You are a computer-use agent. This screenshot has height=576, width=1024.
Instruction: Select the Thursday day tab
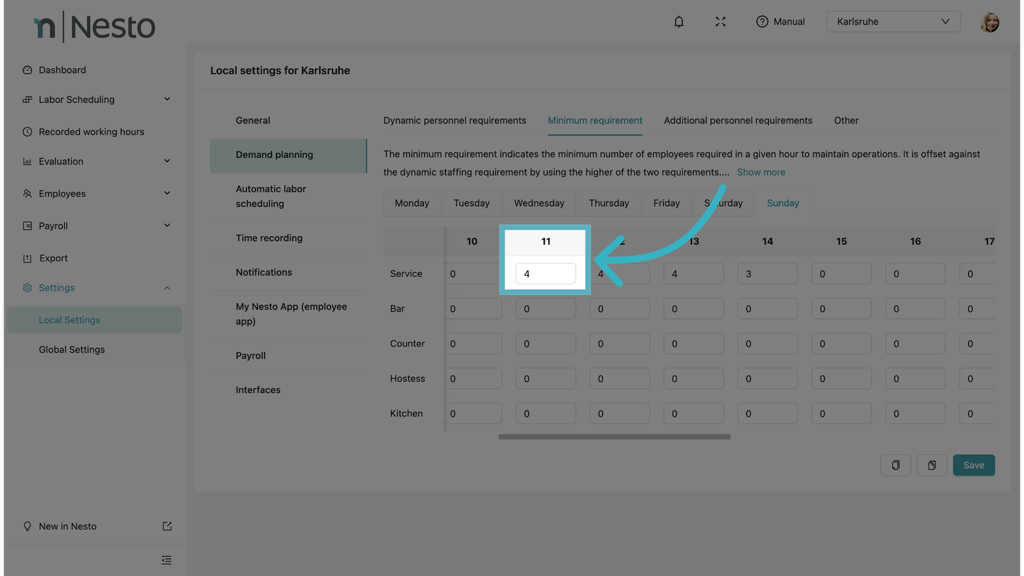click(608, 203)
